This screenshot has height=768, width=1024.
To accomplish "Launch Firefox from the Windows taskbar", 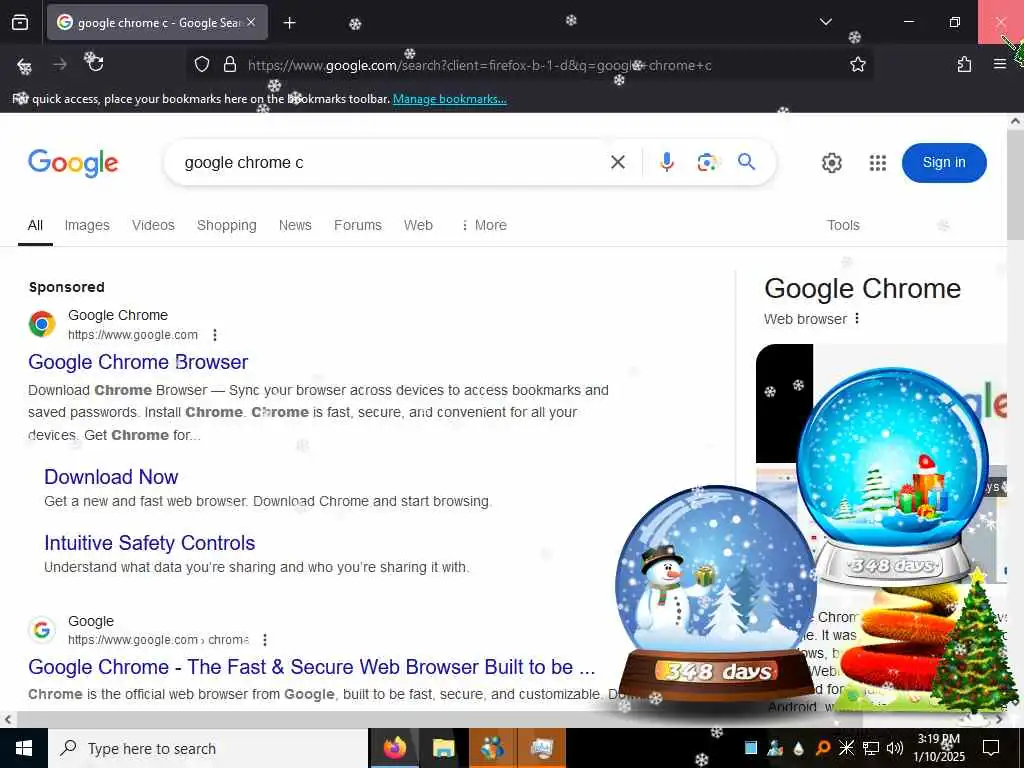I will 395,748.
